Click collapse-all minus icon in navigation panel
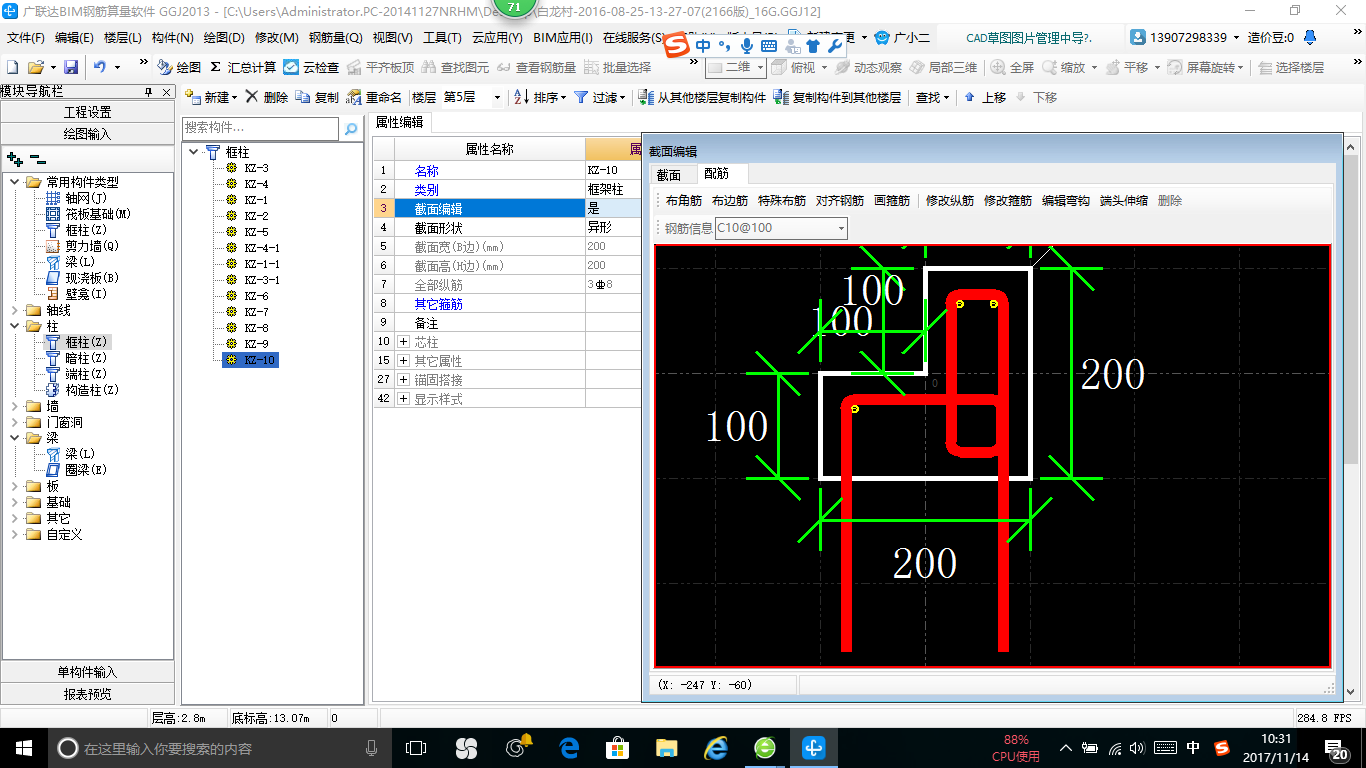The height and width of the screenshot is (768, 1366). click(37, 158)
